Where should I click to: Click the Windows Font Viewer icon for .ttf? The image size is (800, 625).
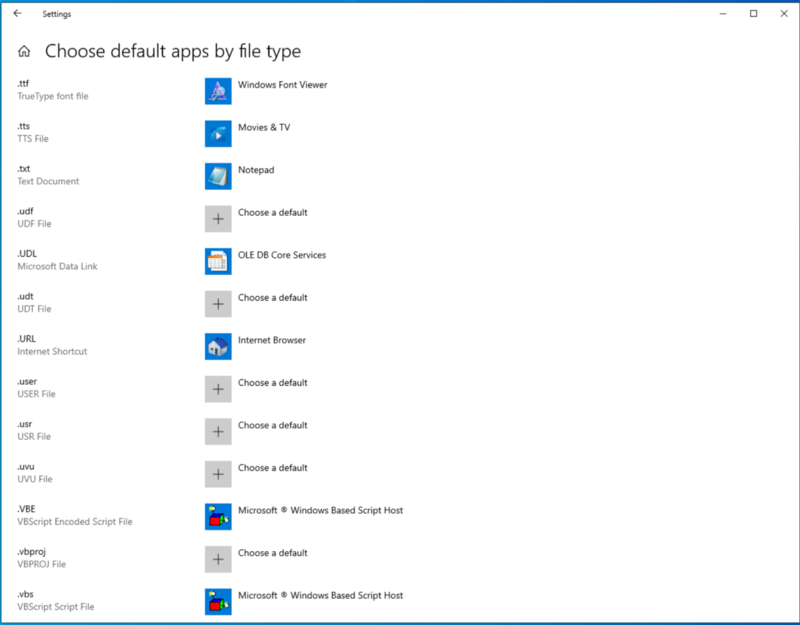[x=218, y=91]
